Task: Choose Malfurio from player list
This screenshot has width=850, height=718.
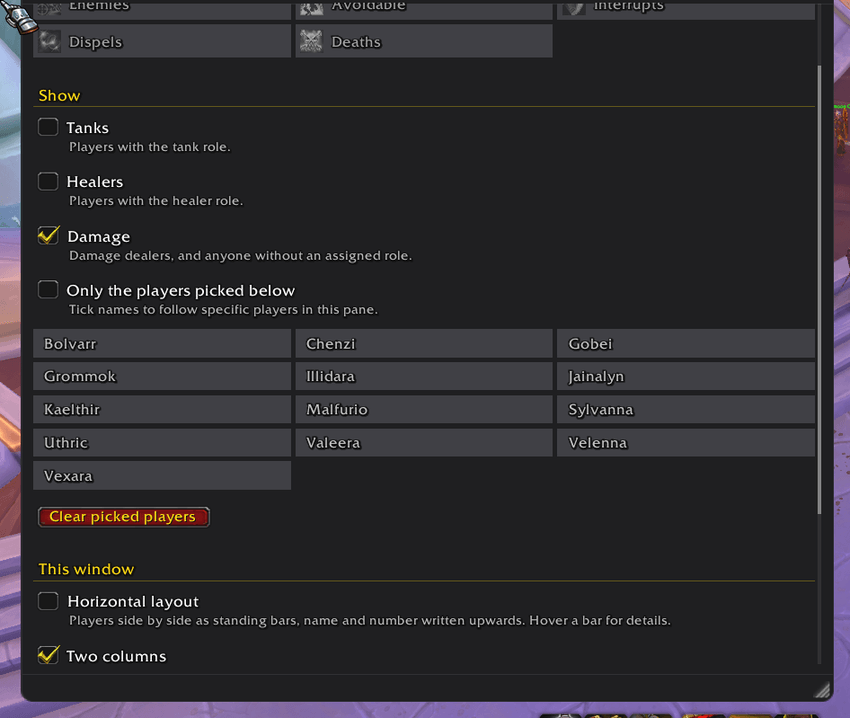Action: click(424, 409)
